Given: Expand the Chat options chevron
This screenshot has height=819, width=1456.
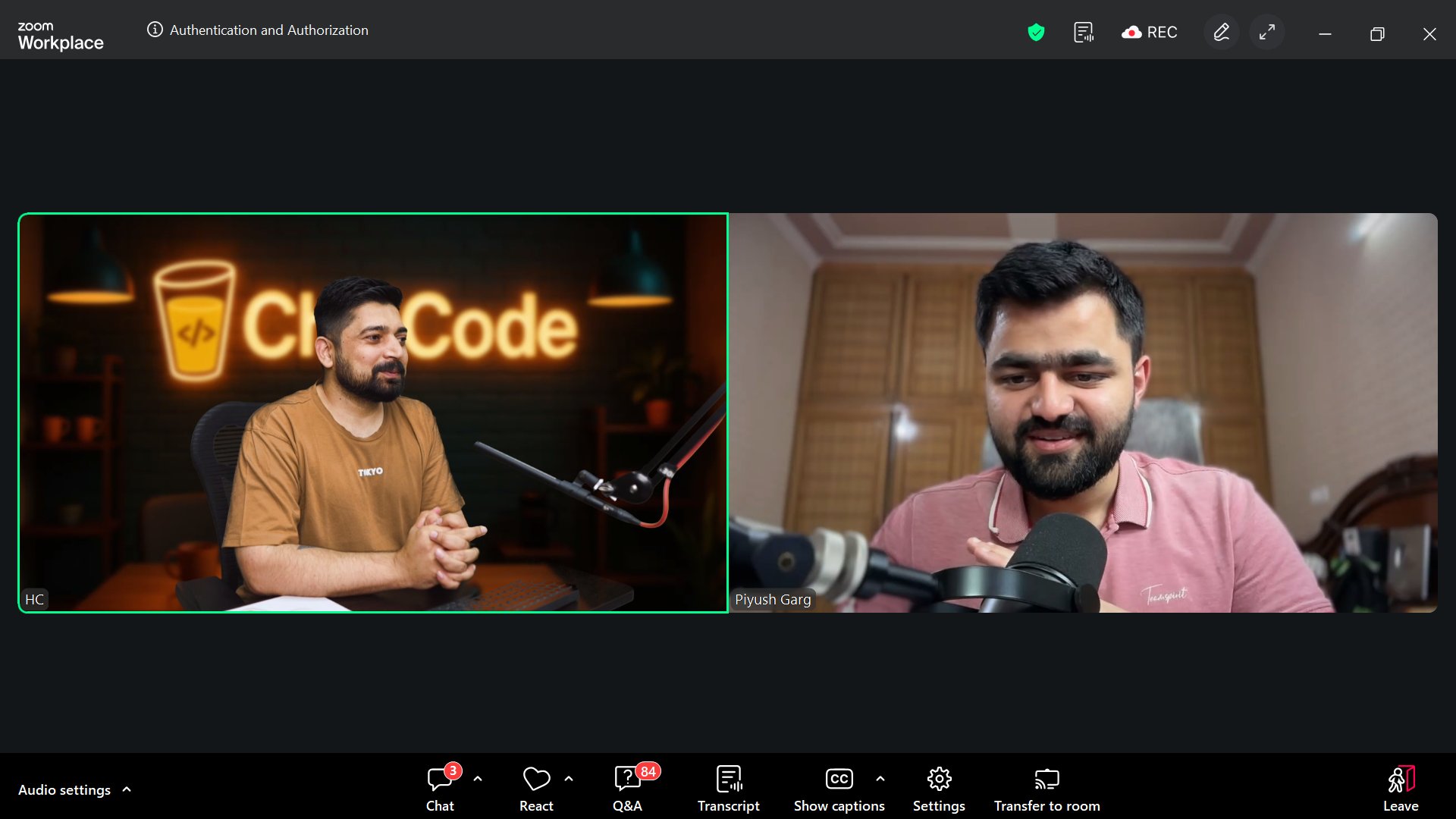Looking at the screenshot, I should coord(478,779).
